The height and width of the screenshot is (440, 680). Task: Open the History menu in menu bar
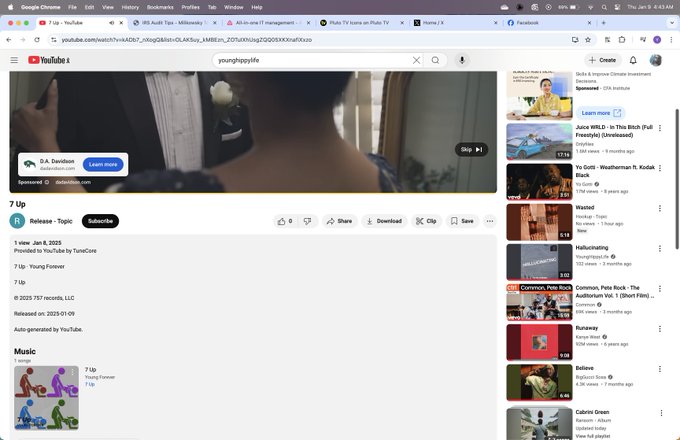pos(130,7)
